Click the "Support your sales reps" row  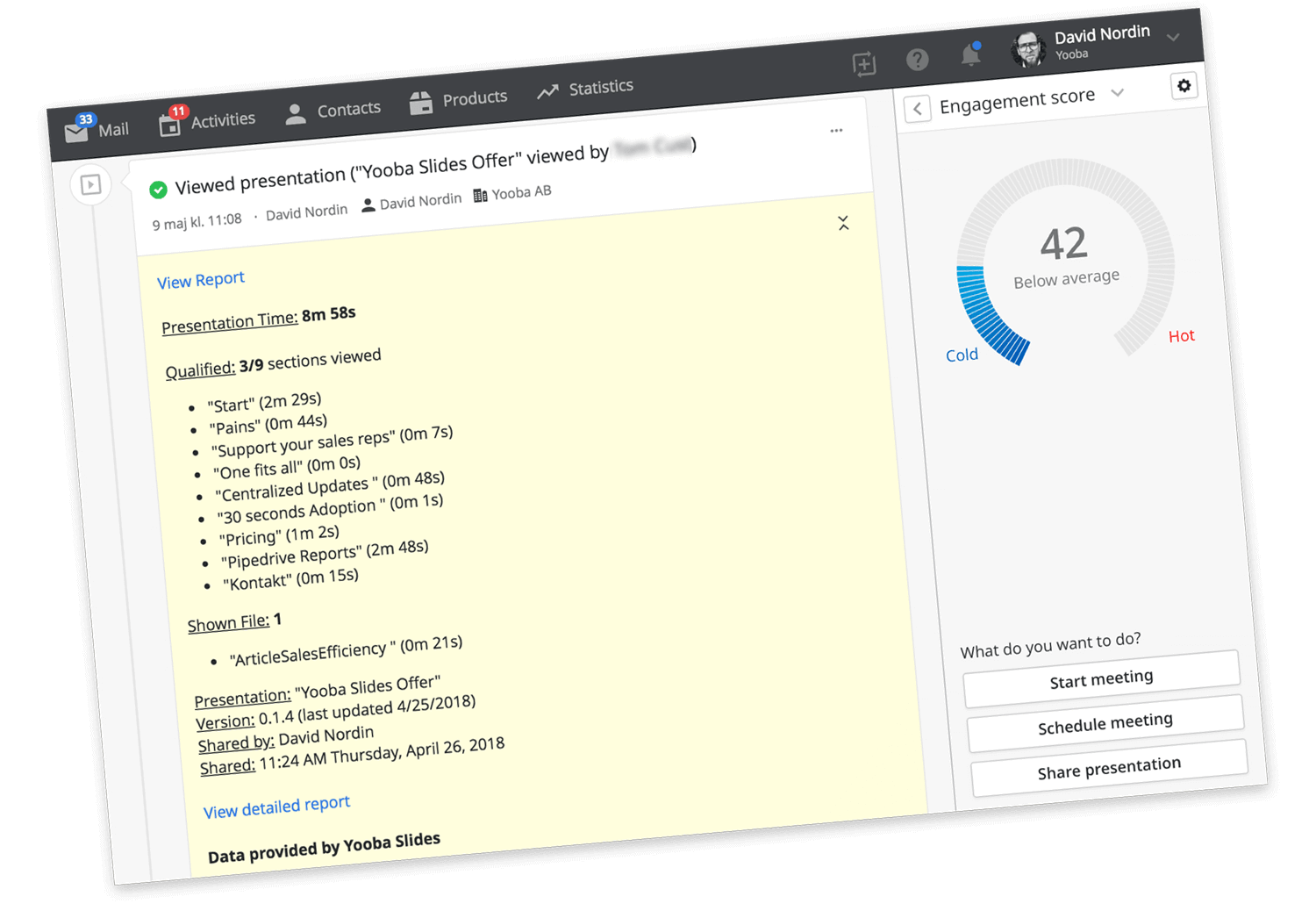[x=332, y=441]
